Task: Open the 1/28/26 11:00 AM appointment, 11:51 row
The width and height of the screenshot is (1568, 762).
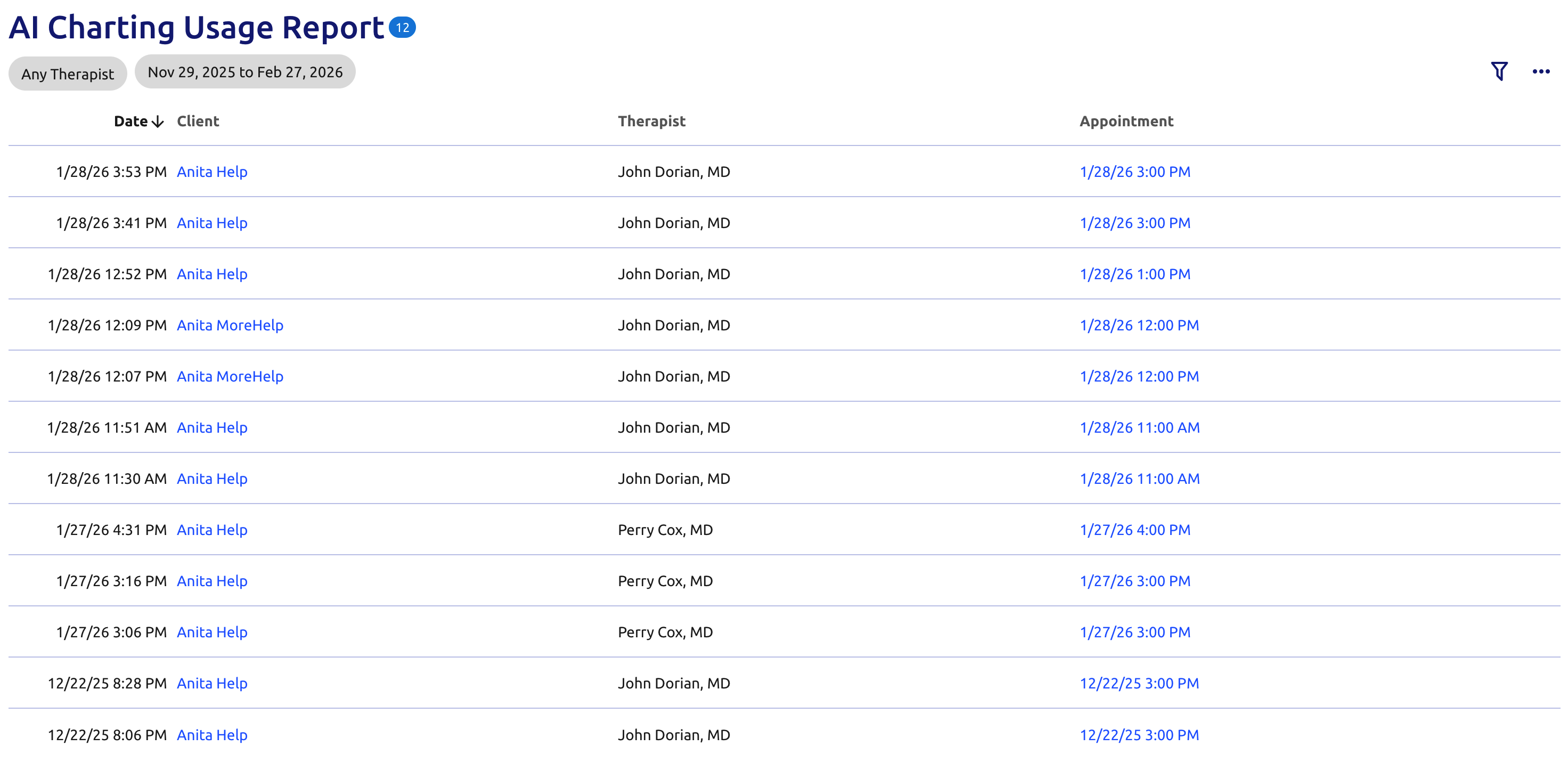Action: pyautogui.click(x=1139, y=427)
